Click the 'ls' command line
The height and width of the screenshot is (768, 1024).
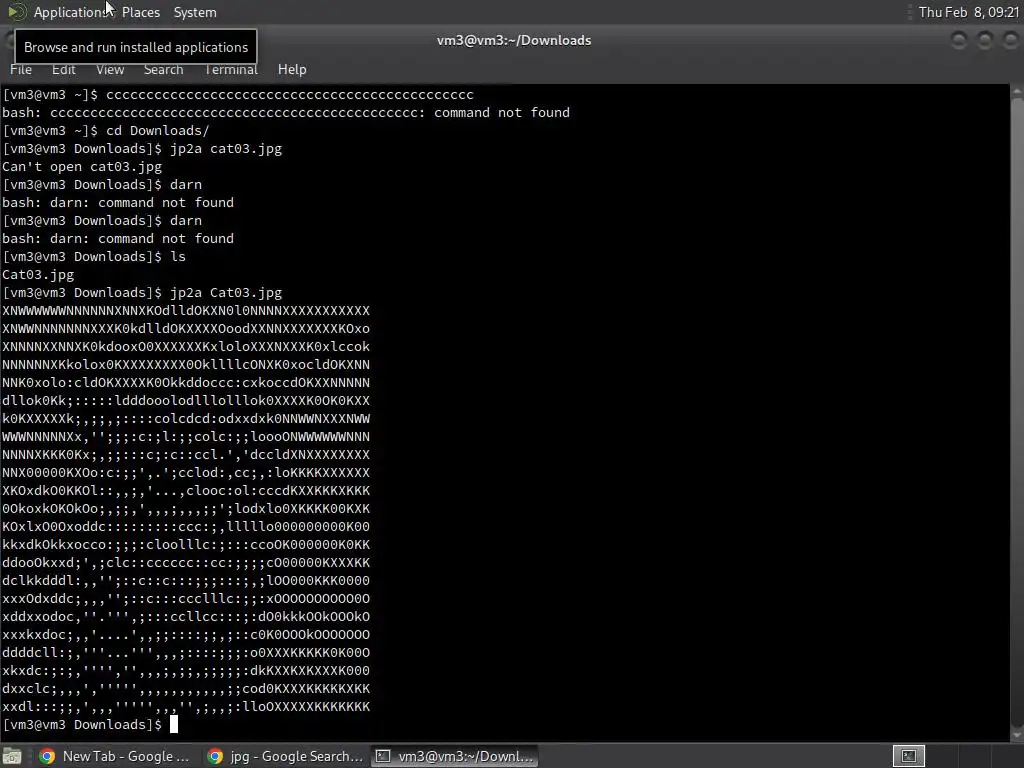click(178, 257)
